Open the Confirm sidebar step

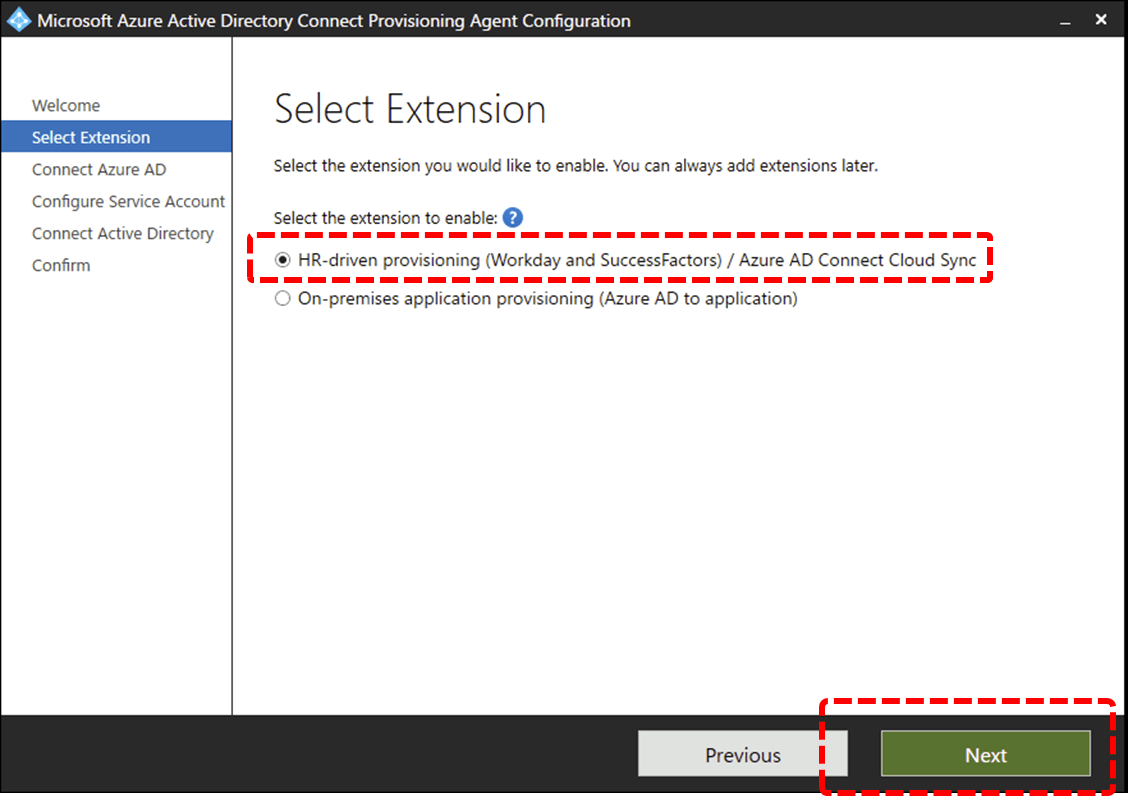click(61, 266)
